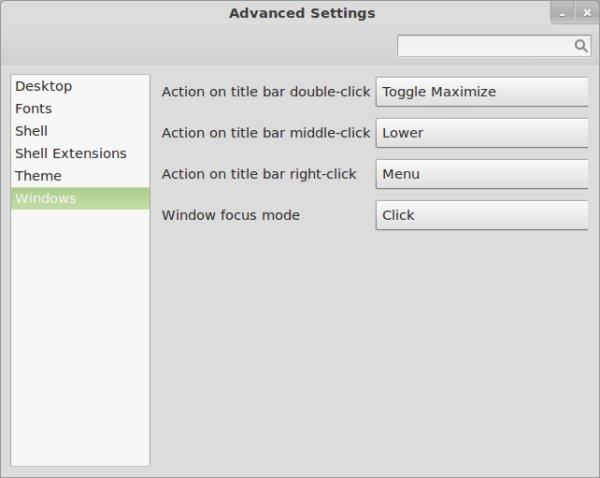
Task: Click inside the search text field
Action: (485, 46)
